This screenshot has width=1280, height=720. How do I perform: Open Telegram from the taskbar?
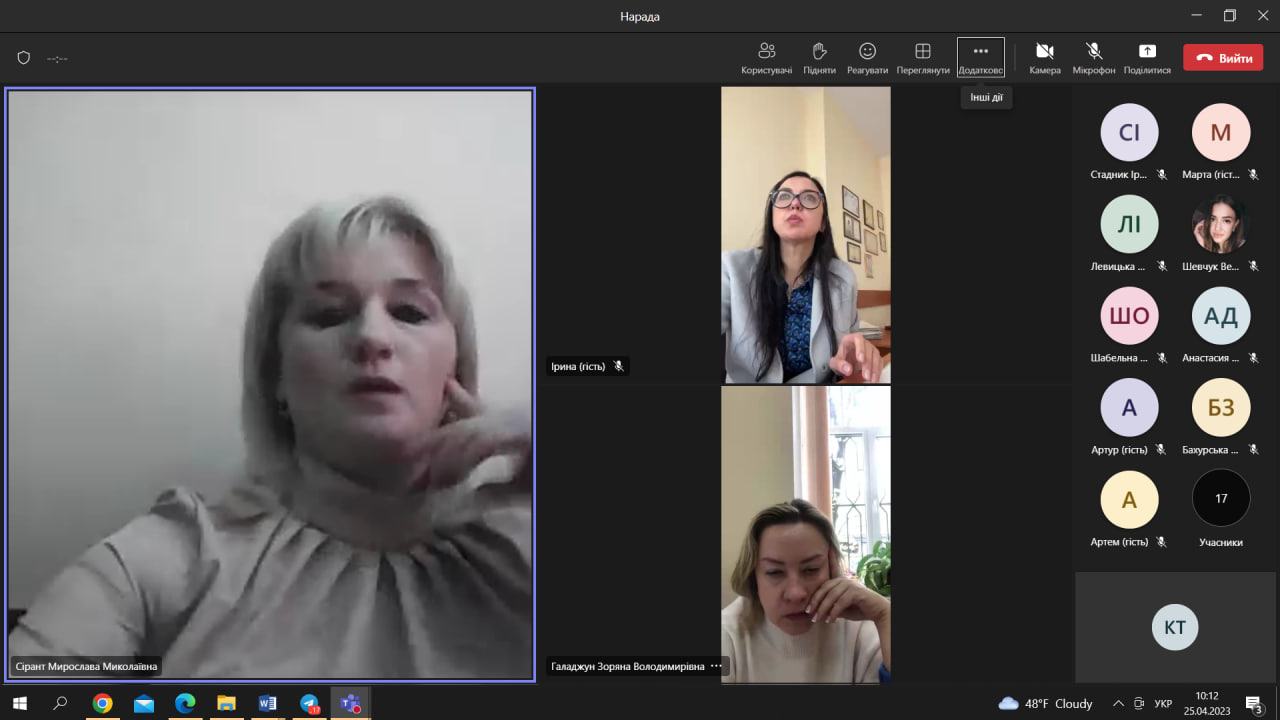[309, 703]
